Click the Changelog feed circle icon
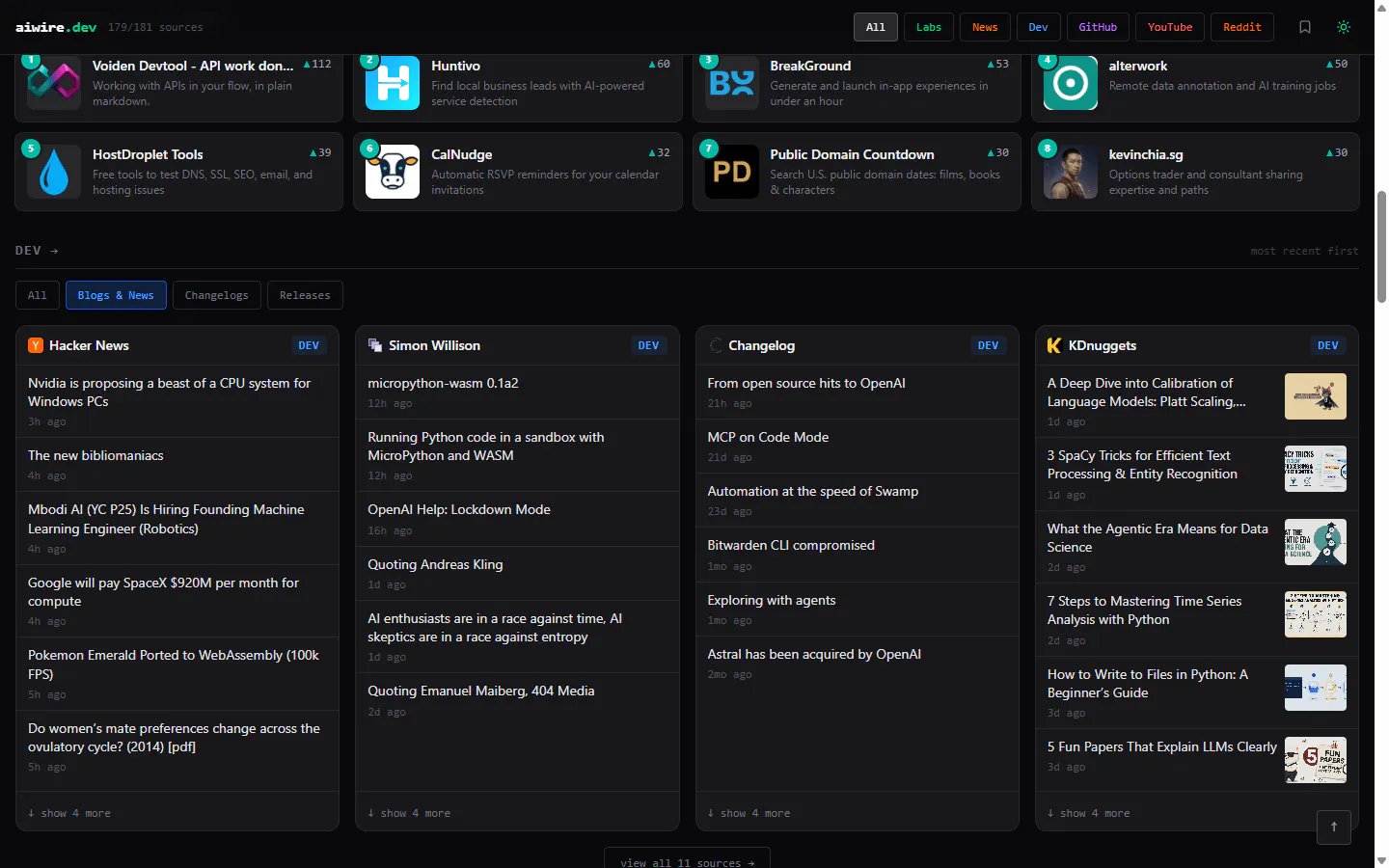The image size is (1389, 868). pos(716,345)
